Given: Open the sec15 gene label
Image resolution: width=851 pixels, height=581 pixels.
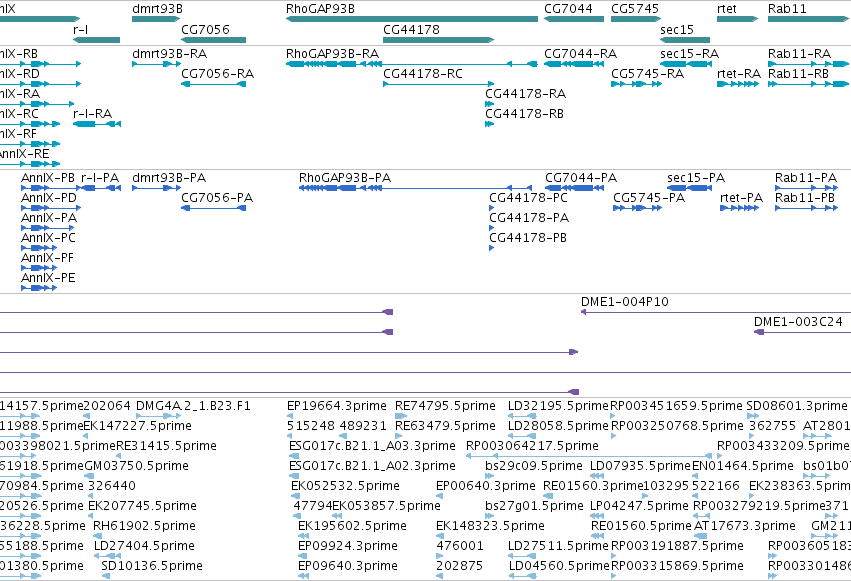Looking at the screenshot, I should 677,29.
